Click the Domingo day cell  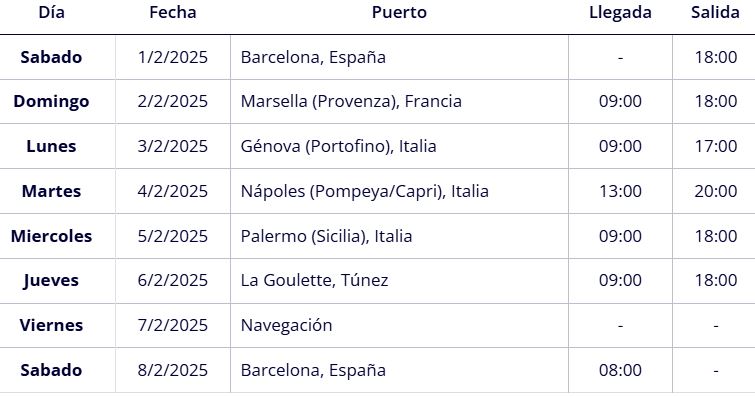click(52, 102)
